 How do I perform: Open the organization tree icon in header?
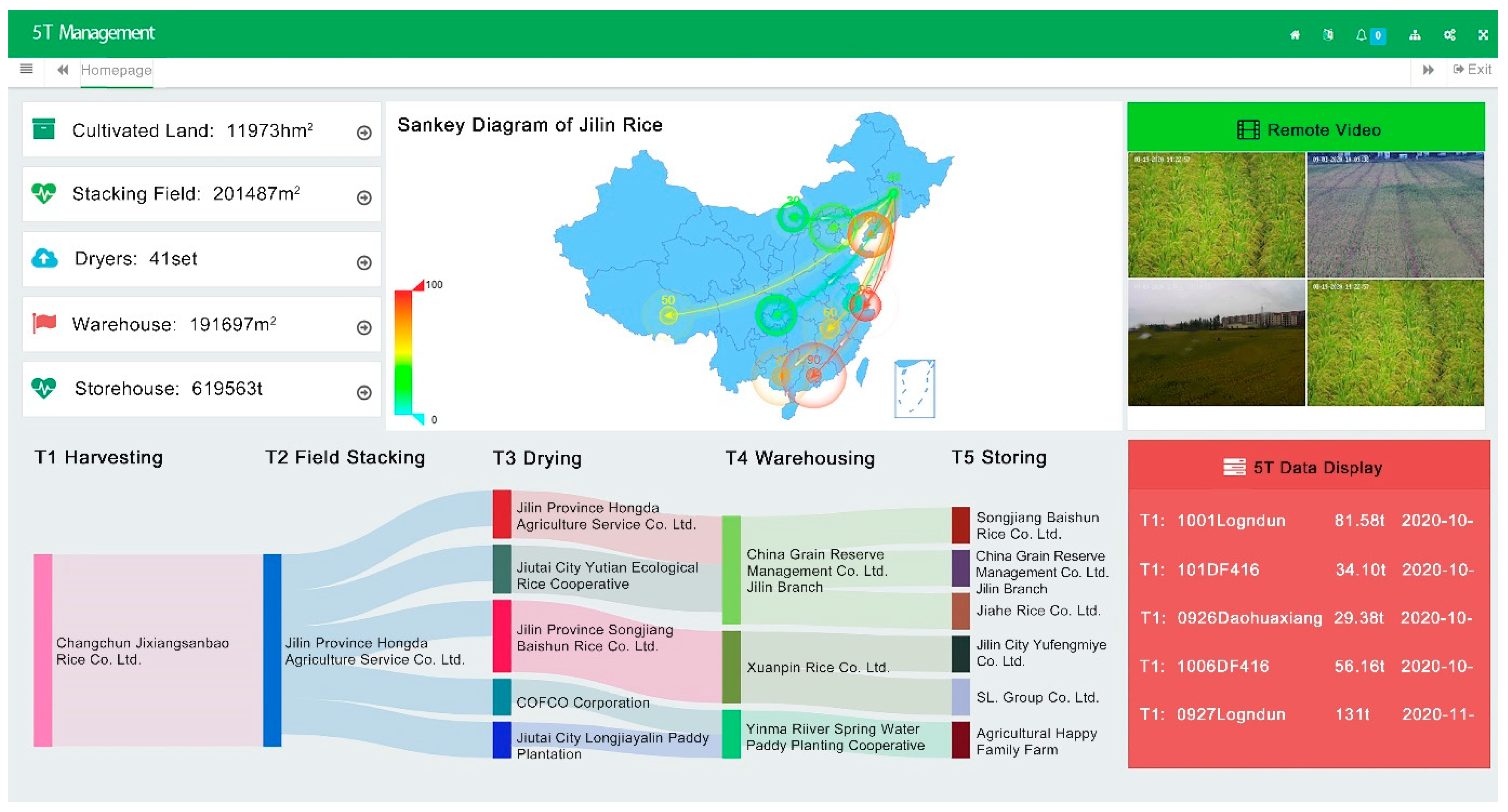[1415, 35]
